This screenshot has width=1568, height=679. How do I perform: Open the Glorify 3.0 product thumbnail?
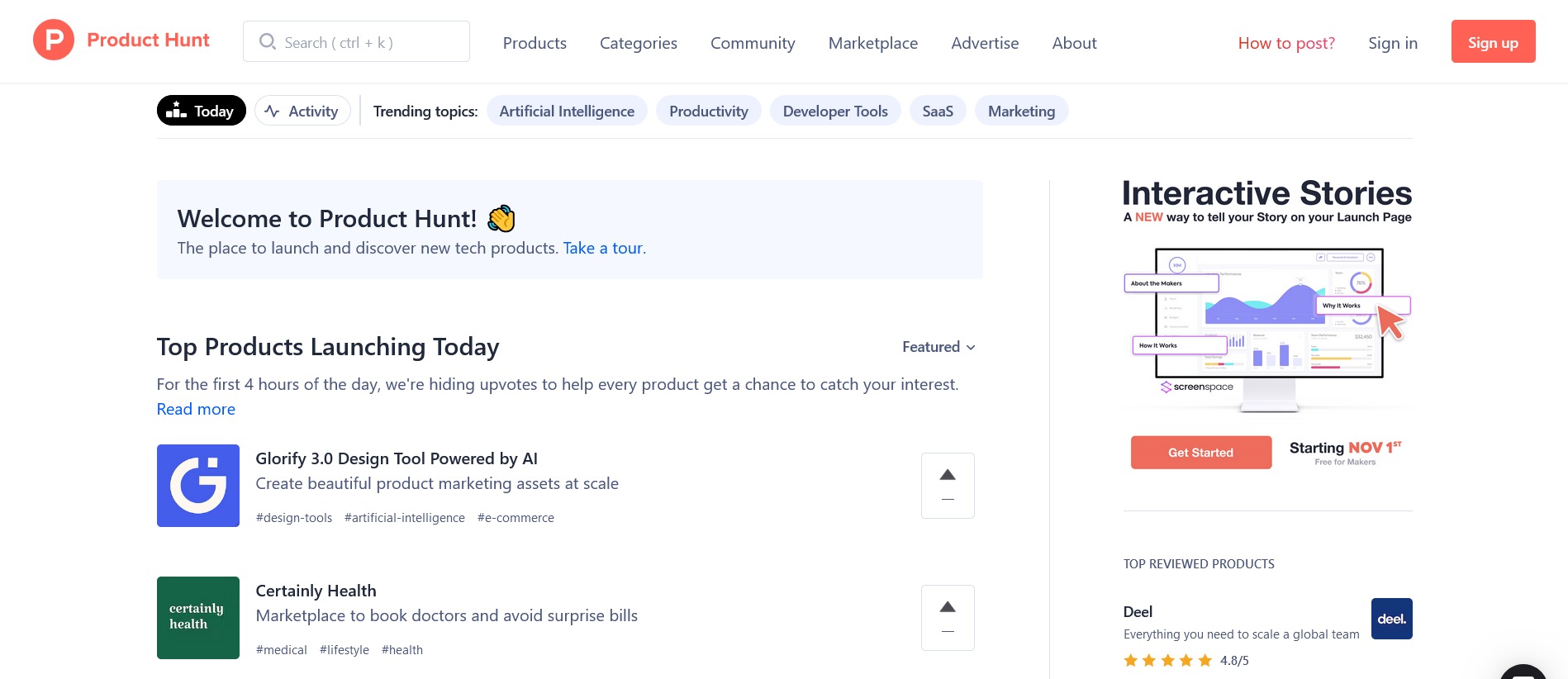(x=197, y=485)
